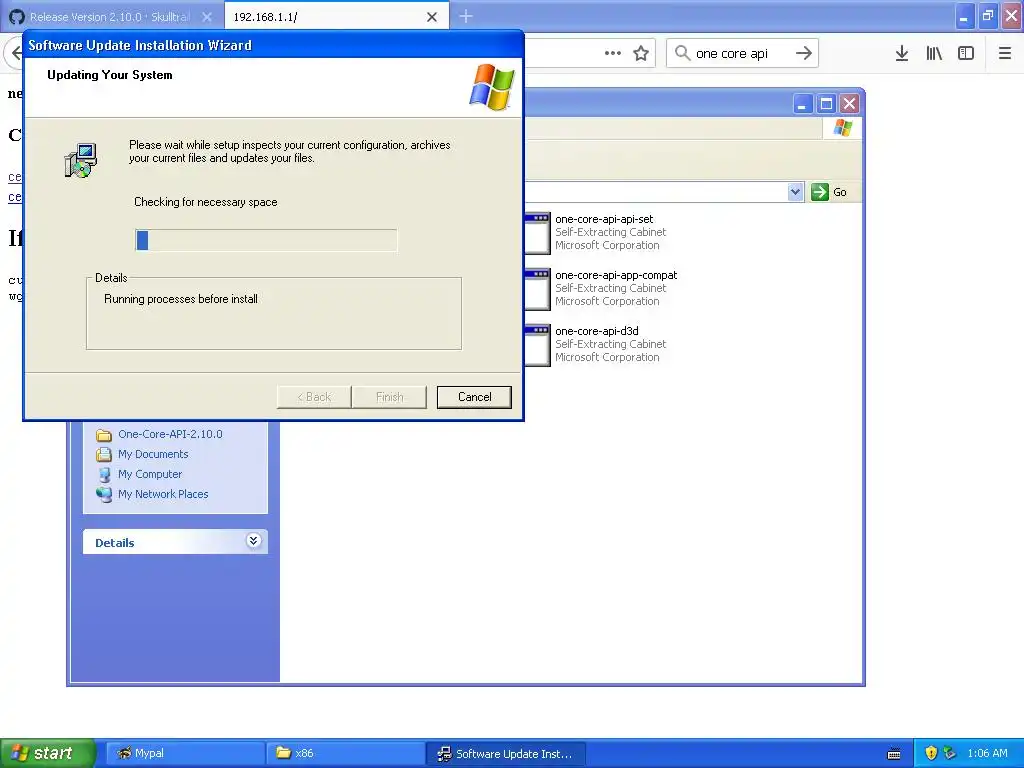Click the wizard setup computer icon
1024x768 pixels.
(81, 161)
